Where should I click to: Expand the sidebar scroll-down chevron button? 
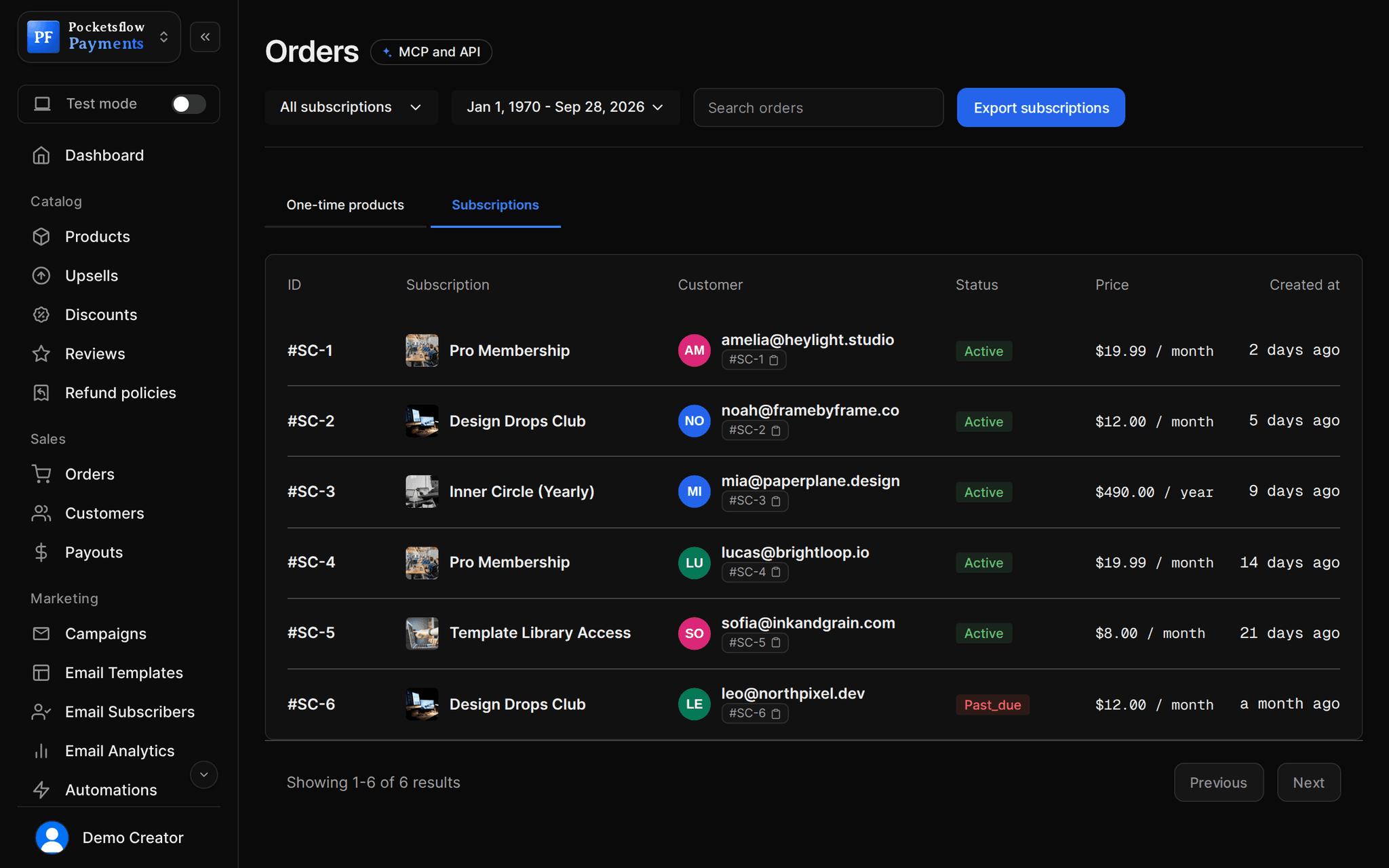(x=203, y=774)
